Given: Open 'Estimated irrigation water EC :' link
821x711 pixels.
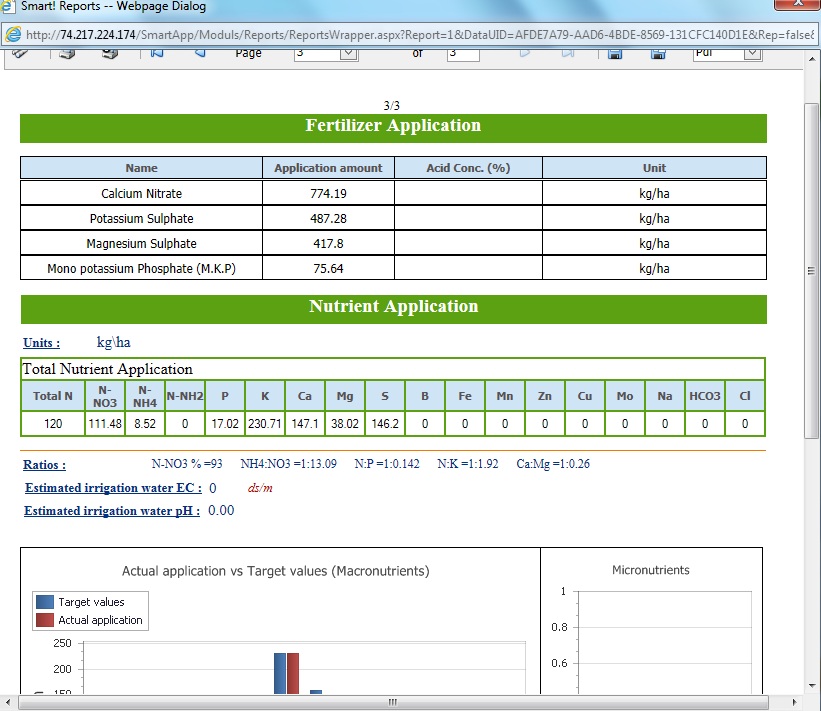Looking at the screenshot, I should coord(113,488).
